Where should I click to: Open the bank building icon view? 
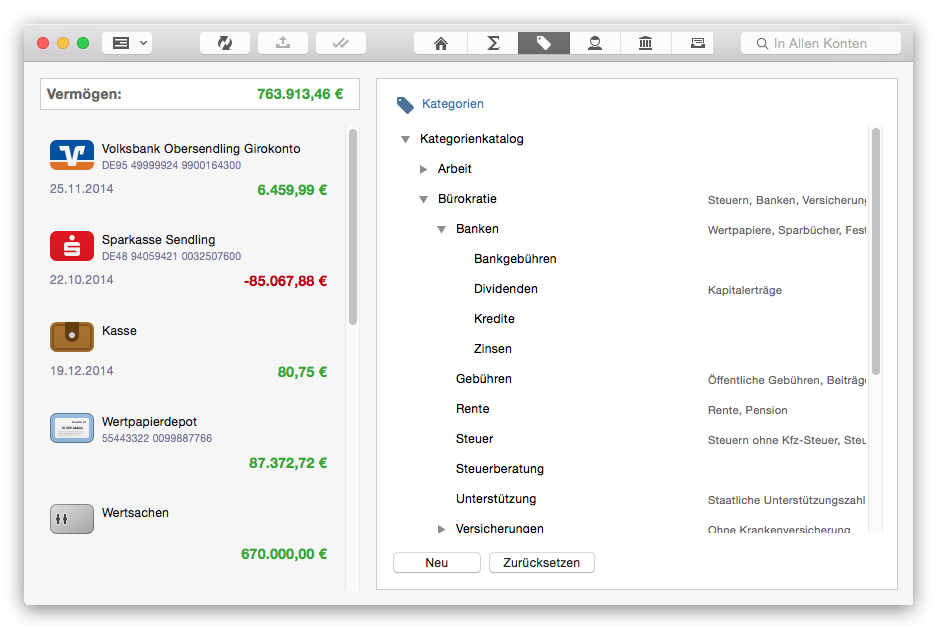tap(646, 43)
